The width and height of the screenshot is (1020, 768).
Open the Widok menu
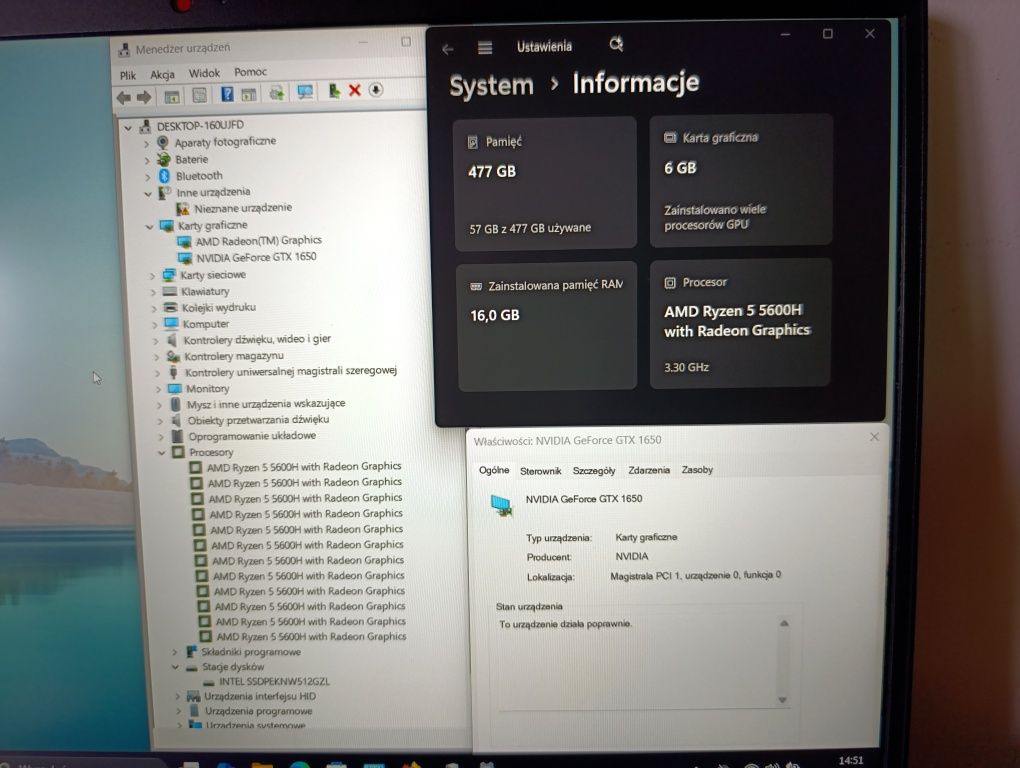pos(204,73)
